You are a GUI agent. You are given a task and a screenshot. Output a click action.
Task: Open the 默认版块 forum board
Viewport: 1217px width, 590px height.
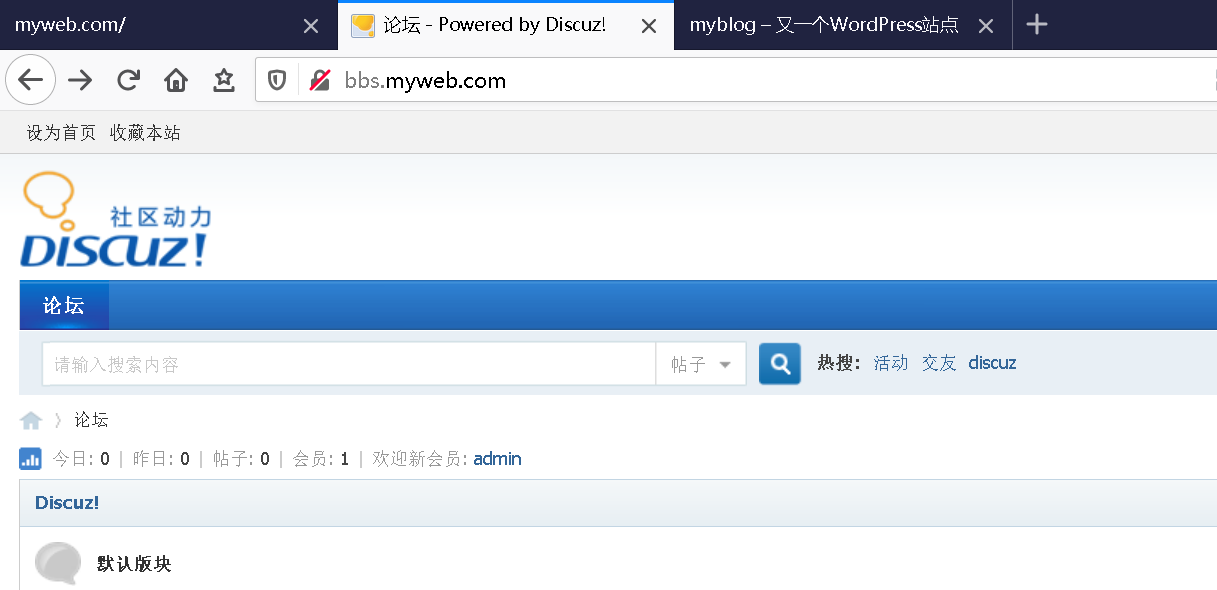pos(134,564)
